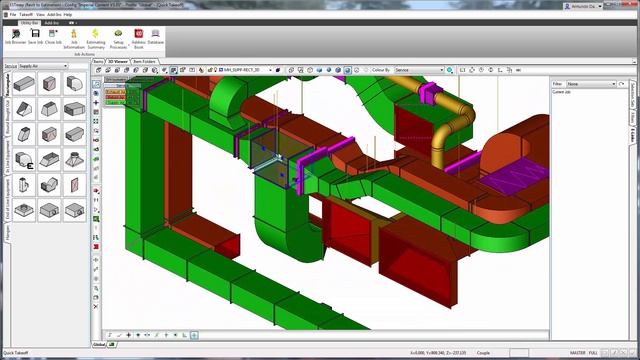The width and height of the screenshot is (640, 360).
Task: Click the orbit rotate icon in right viewer toolbar
Action: [x=481, y=70]
